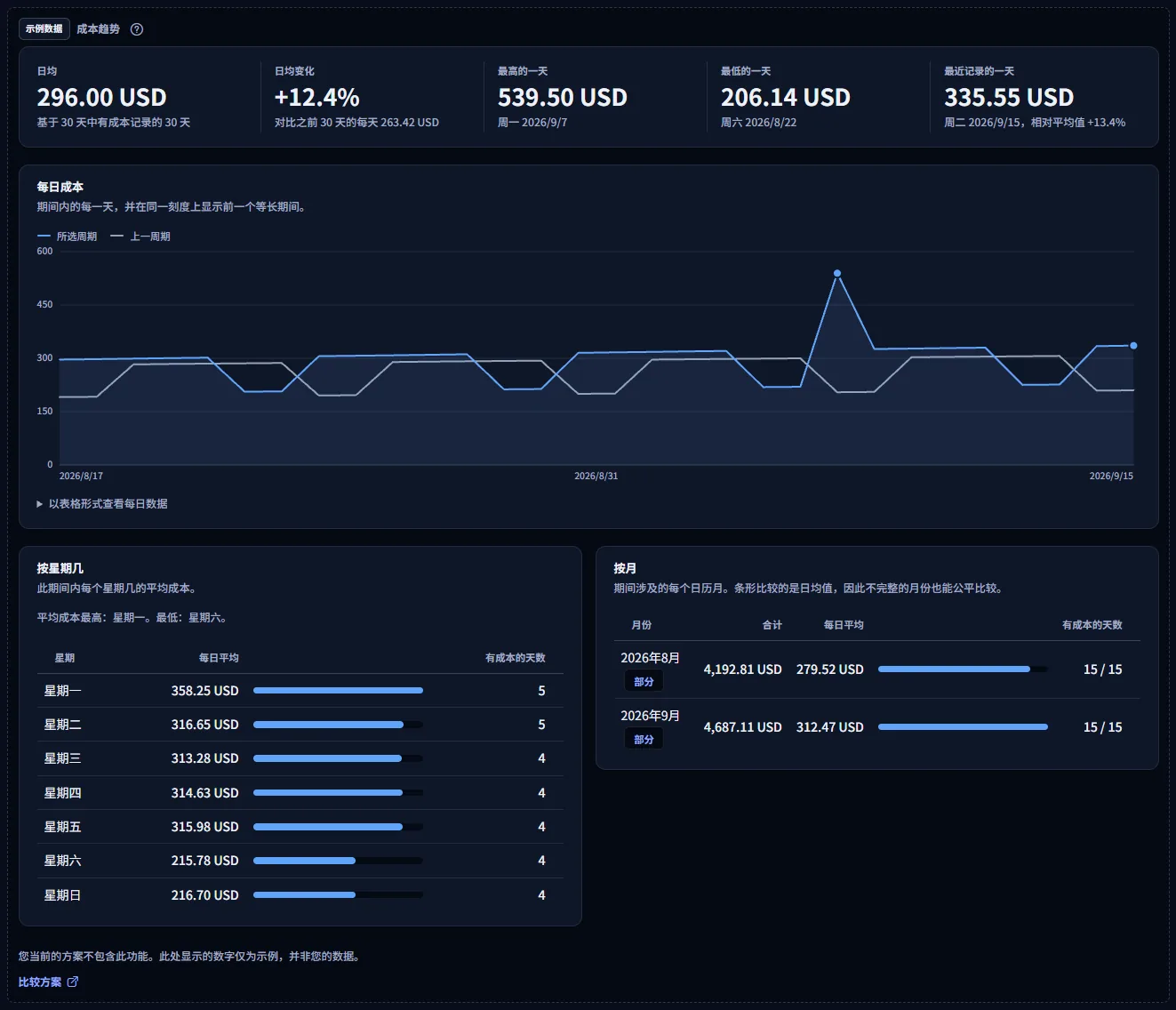Click the peak data point on the chart
The height and width of the screenshot is (1010, 1176).
837,274
